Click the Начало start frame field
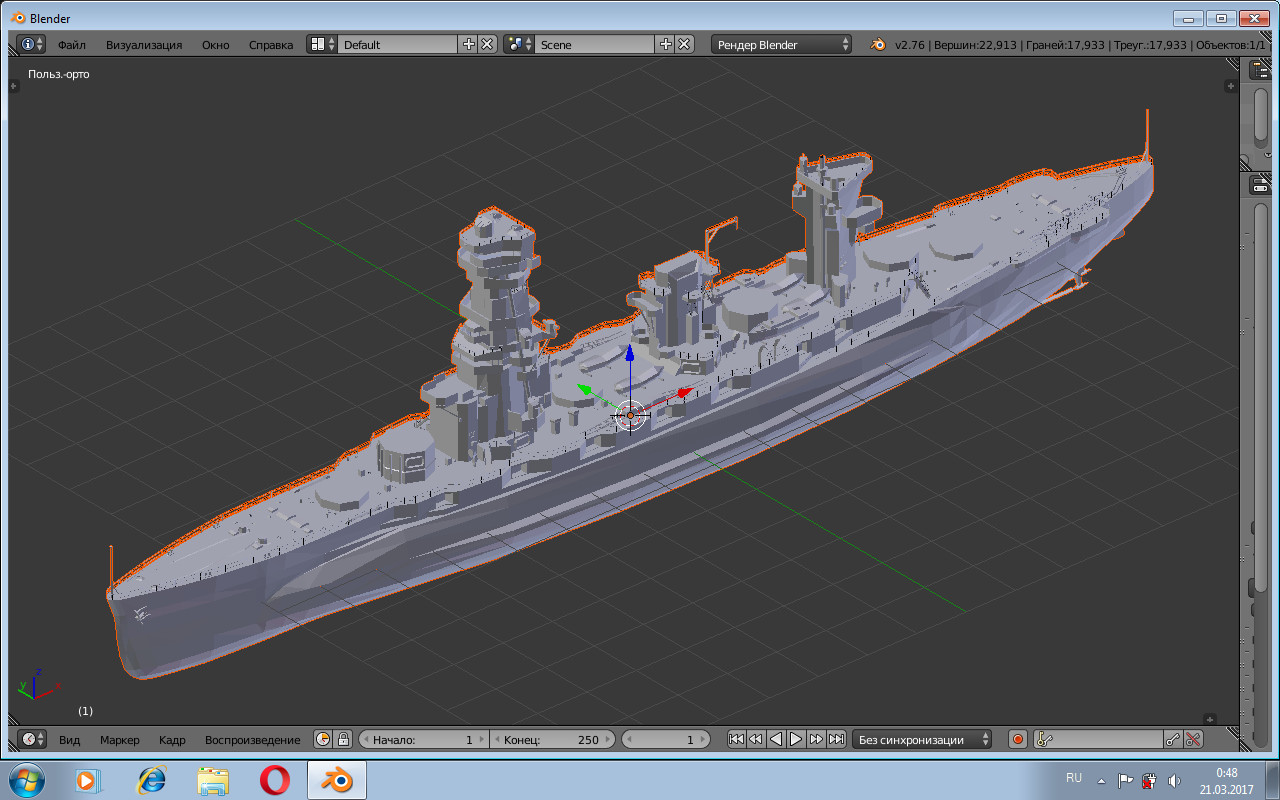Screen dimensions: 1280x800 coord(424,739)
